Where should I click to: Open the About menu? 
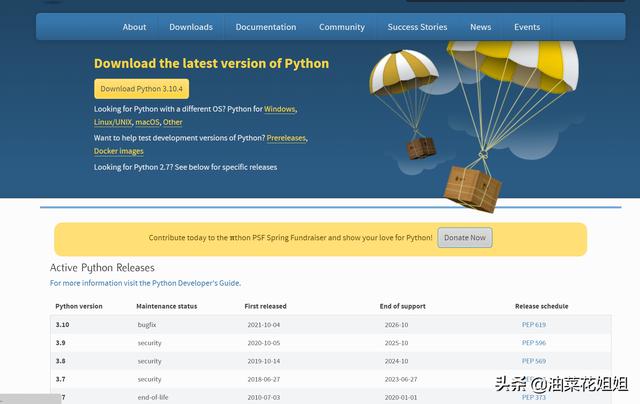(x=134, y=27)
